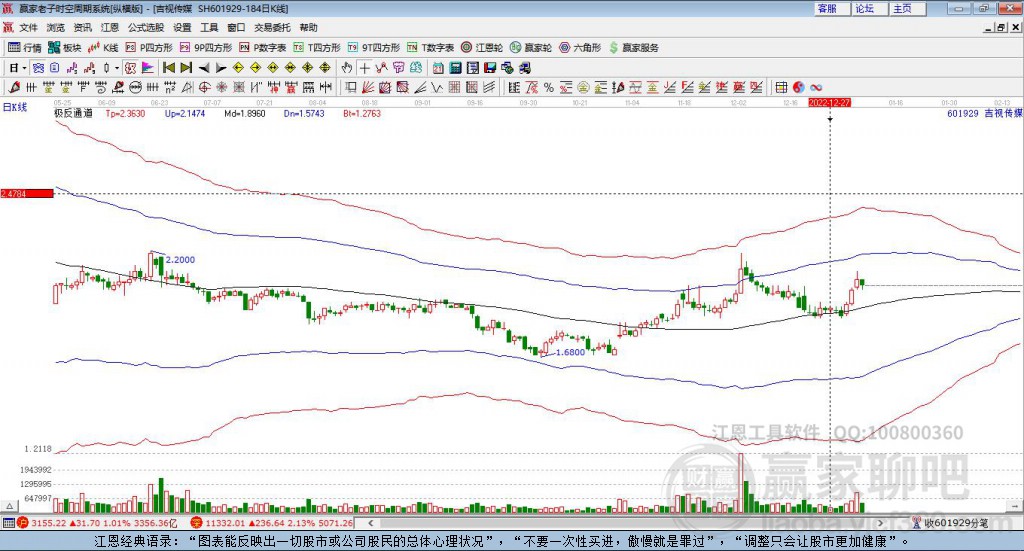Viewport: 1024px width, 551px height.
Task: Click the 主页 homepage button
Action: [x=902, y=8]
